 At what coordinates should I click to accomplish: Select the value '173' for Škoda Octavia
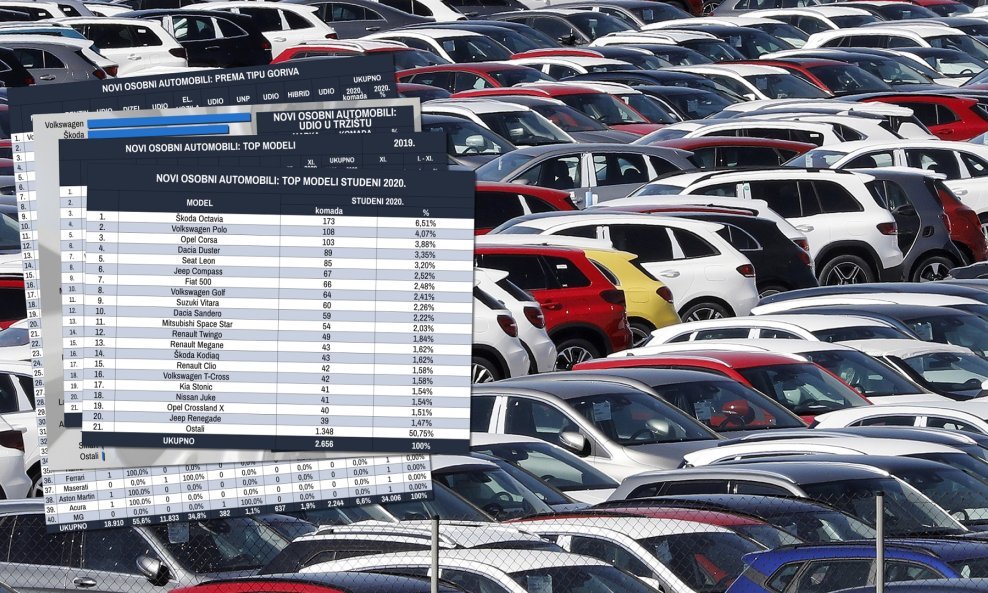point(329,222)
